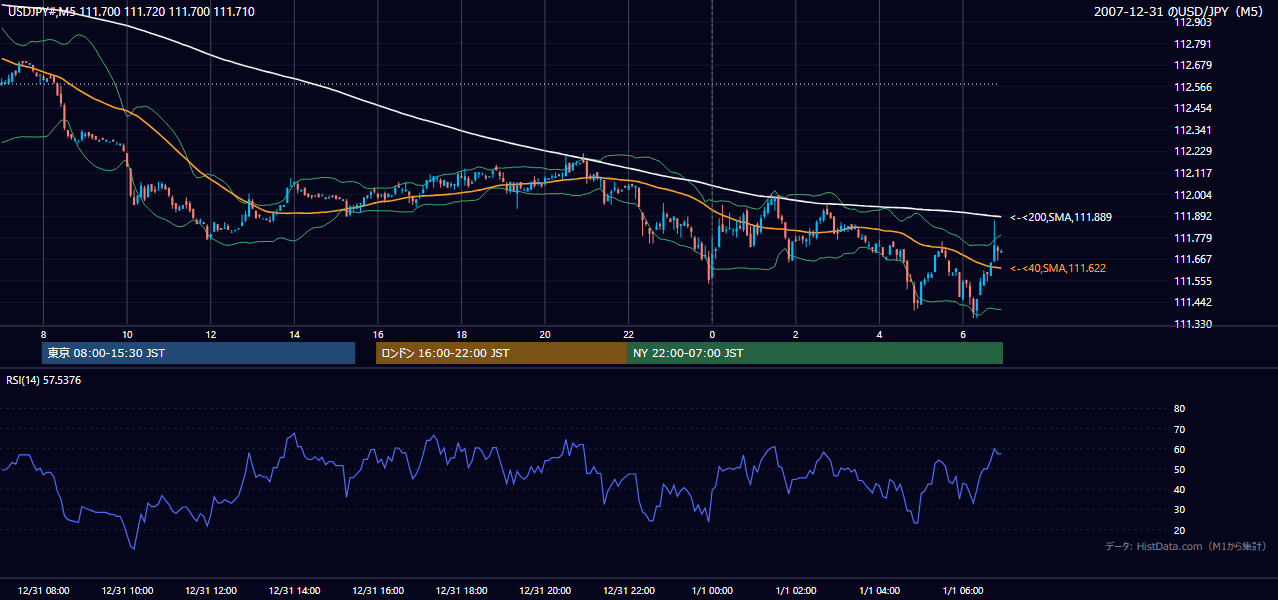
Task: Click RSI scale level 20
Action: point(1179,530)
